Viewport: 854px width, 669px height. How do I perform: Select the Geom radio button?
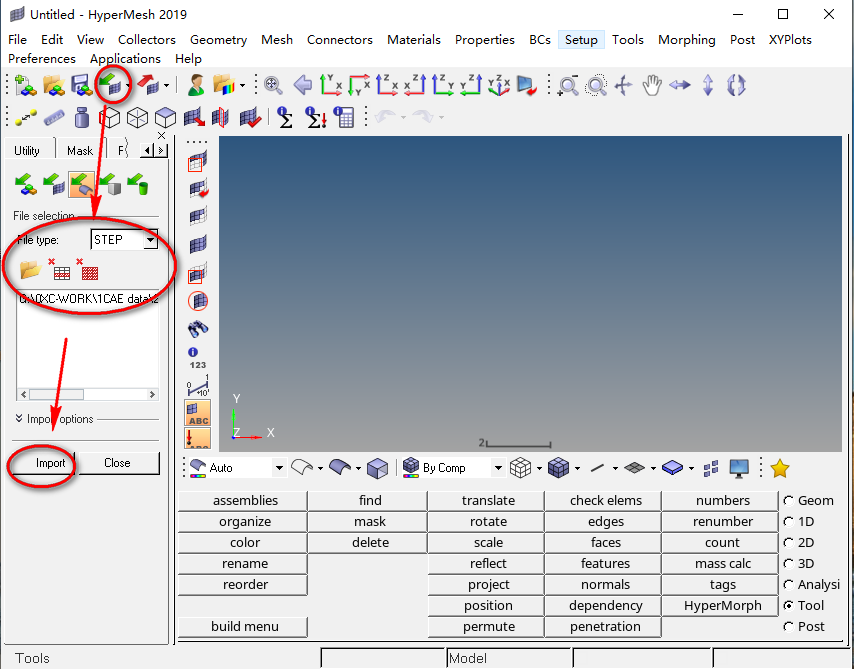(789, 500)
